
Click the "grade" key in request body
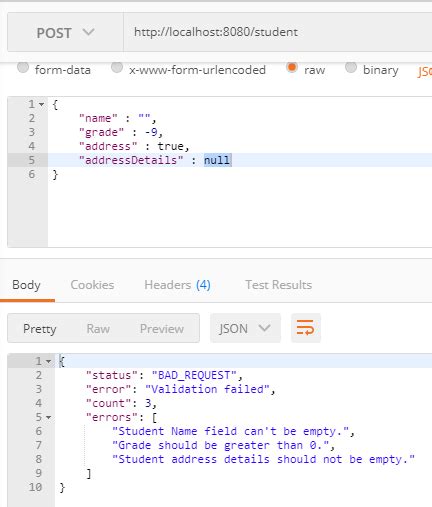[101, 132]
